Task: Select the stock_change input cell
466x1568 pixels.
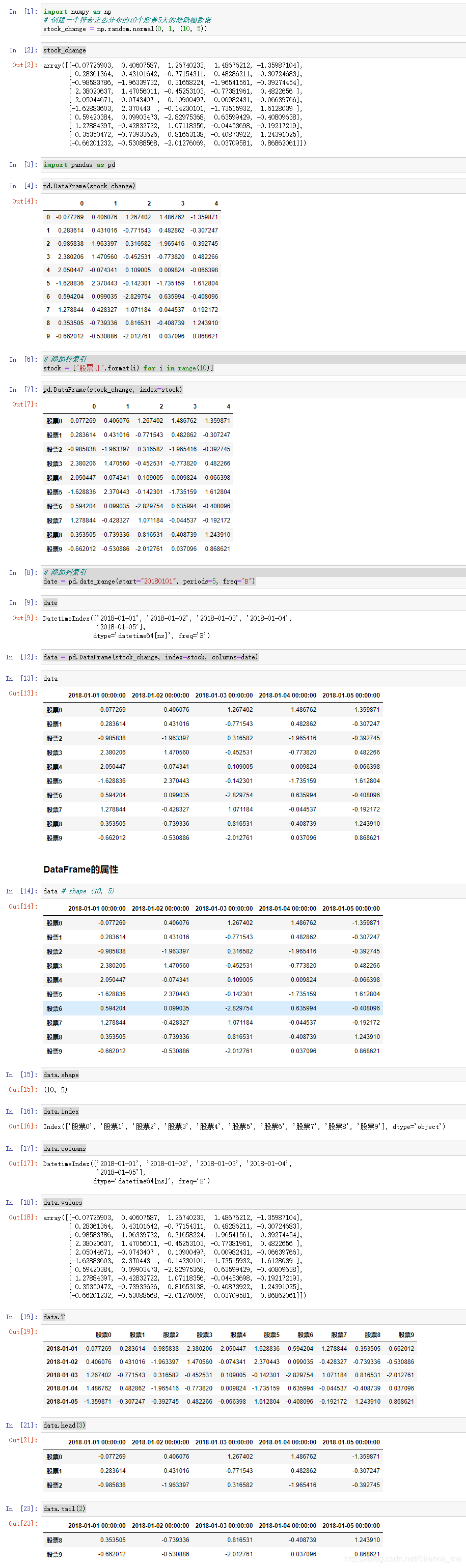Action: click(254, 50)
